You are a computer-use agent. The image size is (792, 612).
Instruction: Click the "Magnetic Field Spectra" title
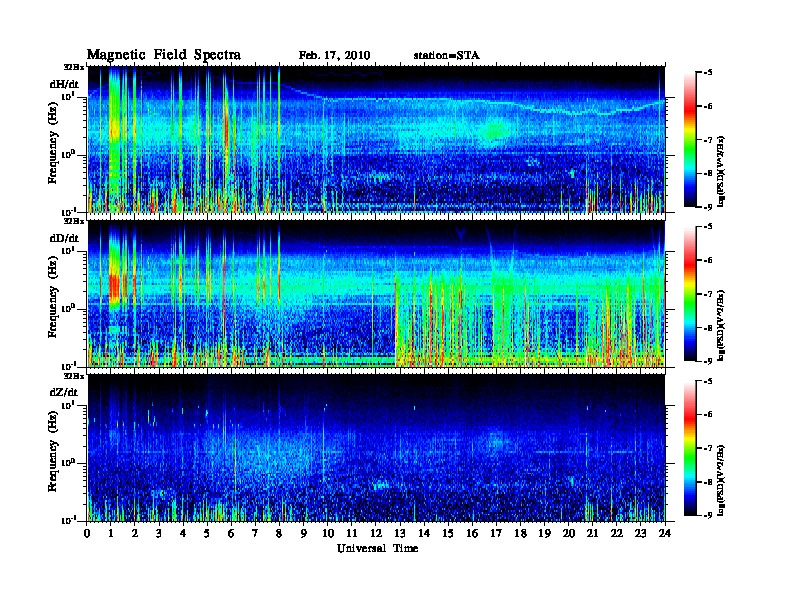[164, 55]
